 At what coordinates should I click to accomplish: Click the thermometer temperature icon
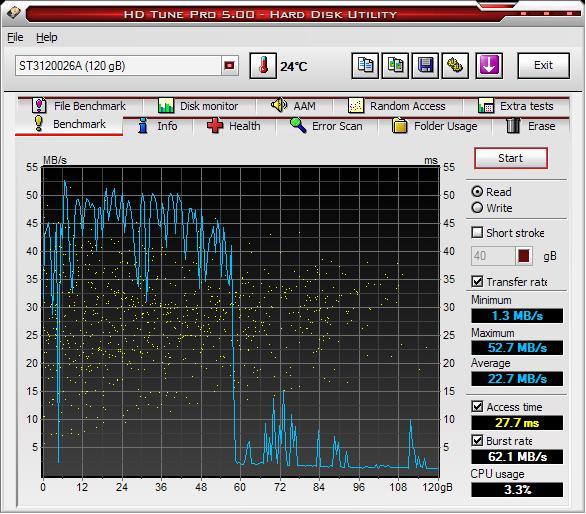coord(263,66)
